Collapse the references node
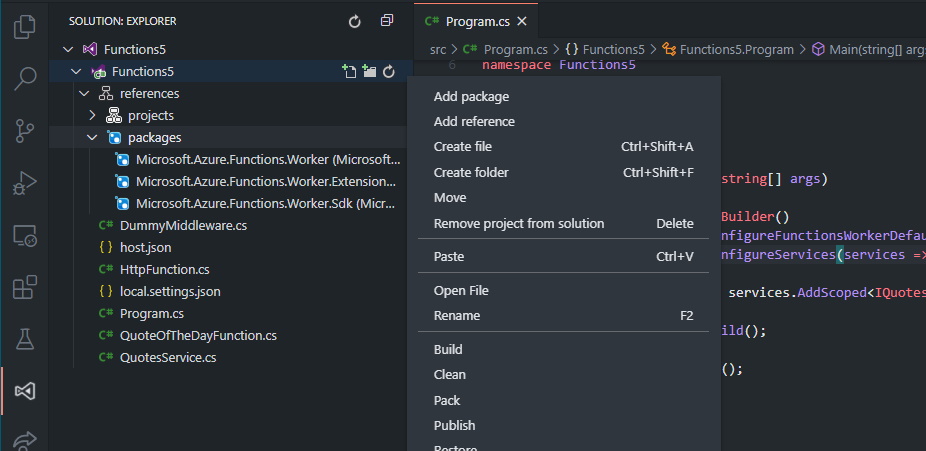The image size is (926, 451). (84, 93)
